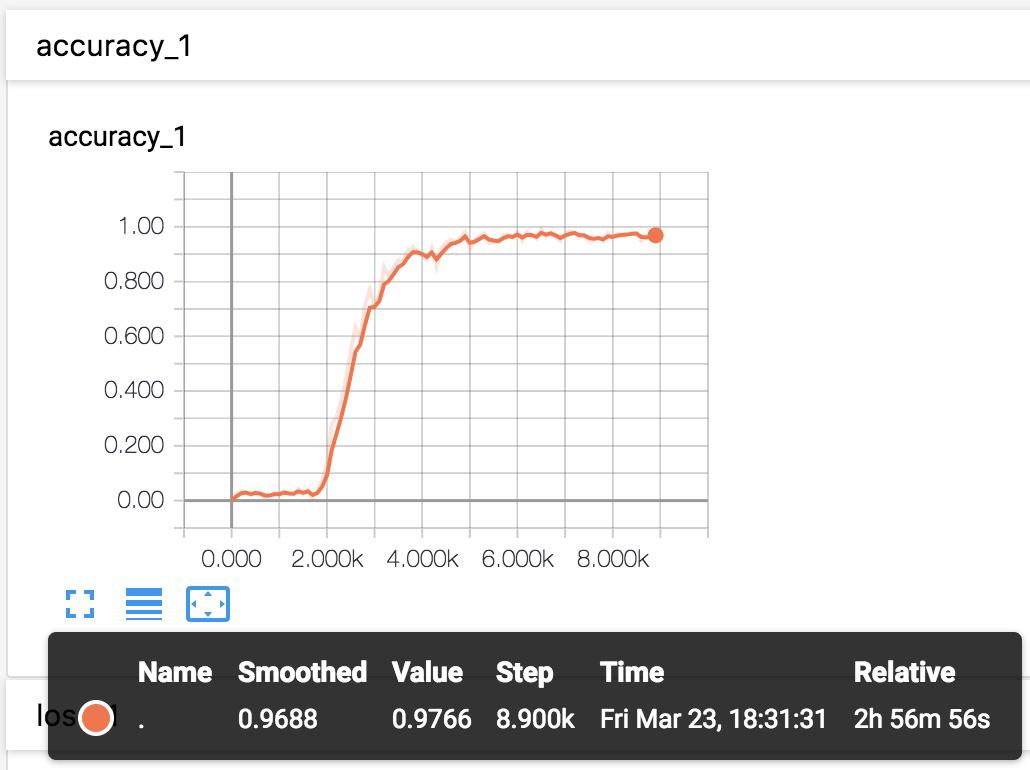Click the 2.000k x-axis label
Screen dimensions: 1030x770
[x=327, y=559]
